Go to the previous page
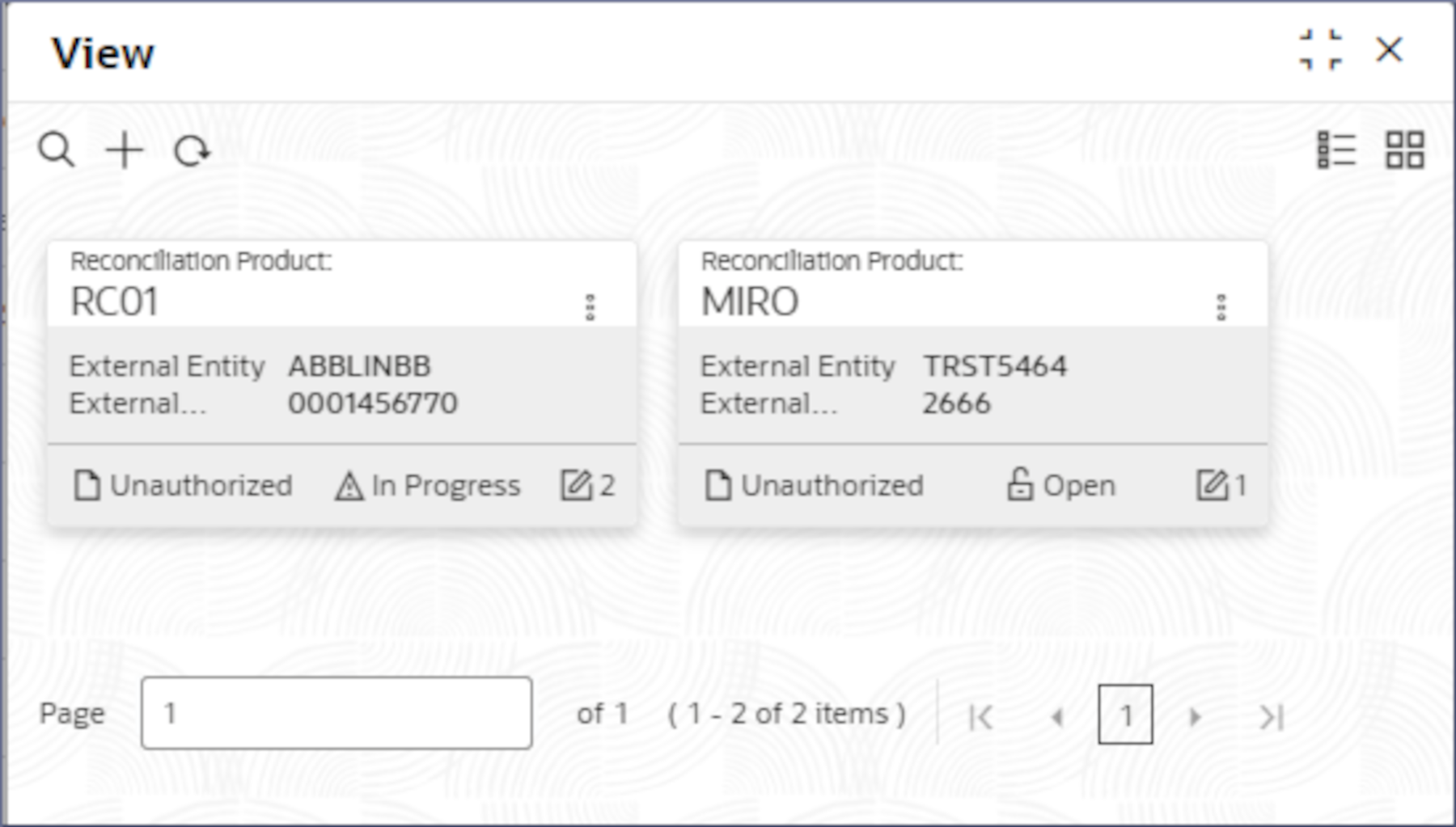This screenshot has height=827, width=1456. 1056,716
